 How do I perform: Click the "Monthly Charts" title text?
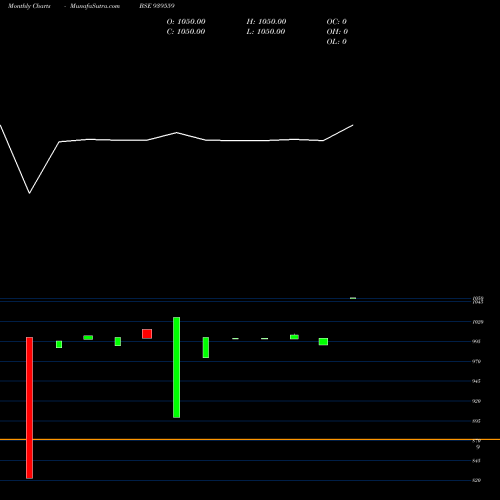29,6
